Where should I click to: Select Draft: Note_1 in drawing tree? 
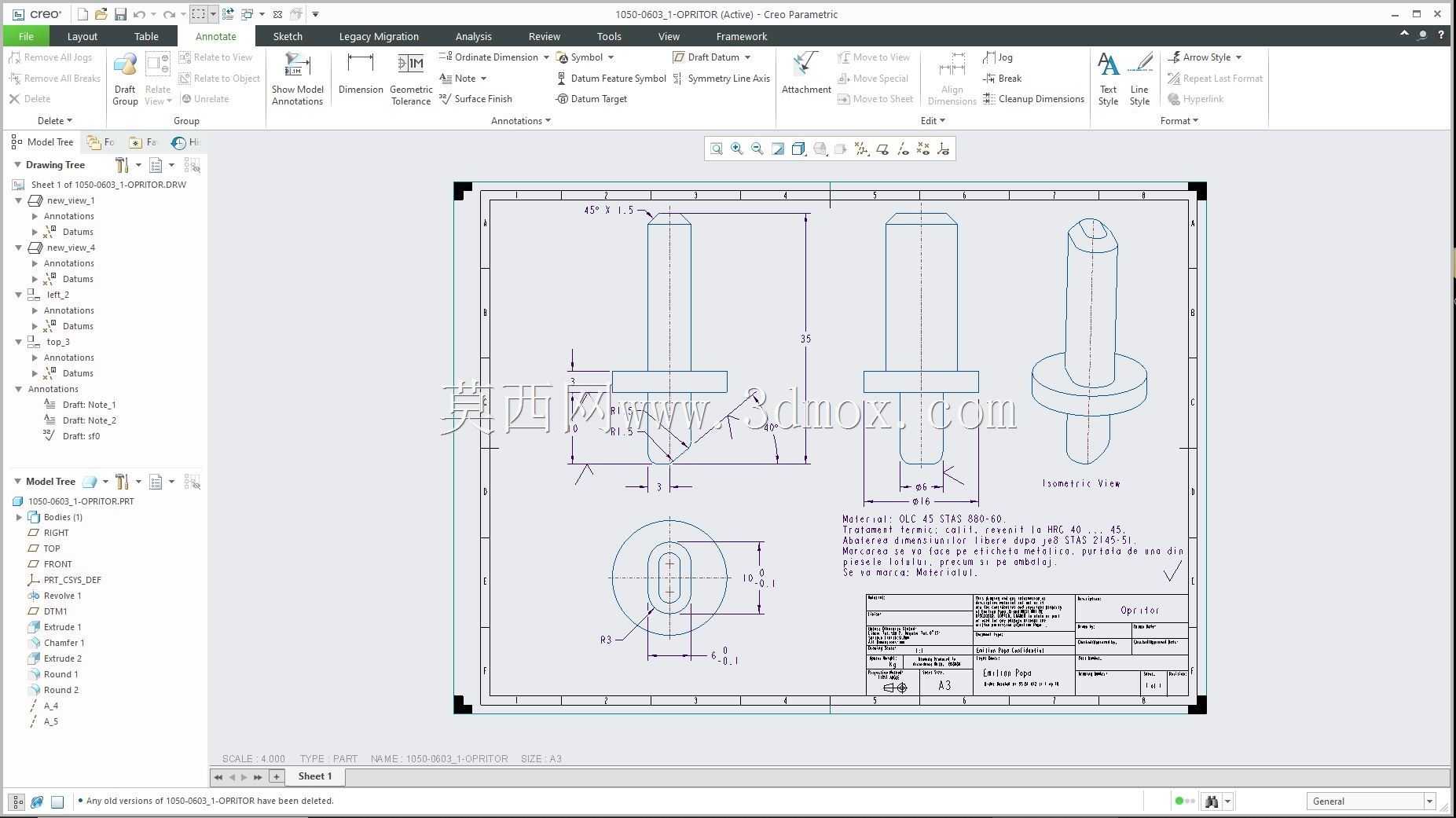89,405
